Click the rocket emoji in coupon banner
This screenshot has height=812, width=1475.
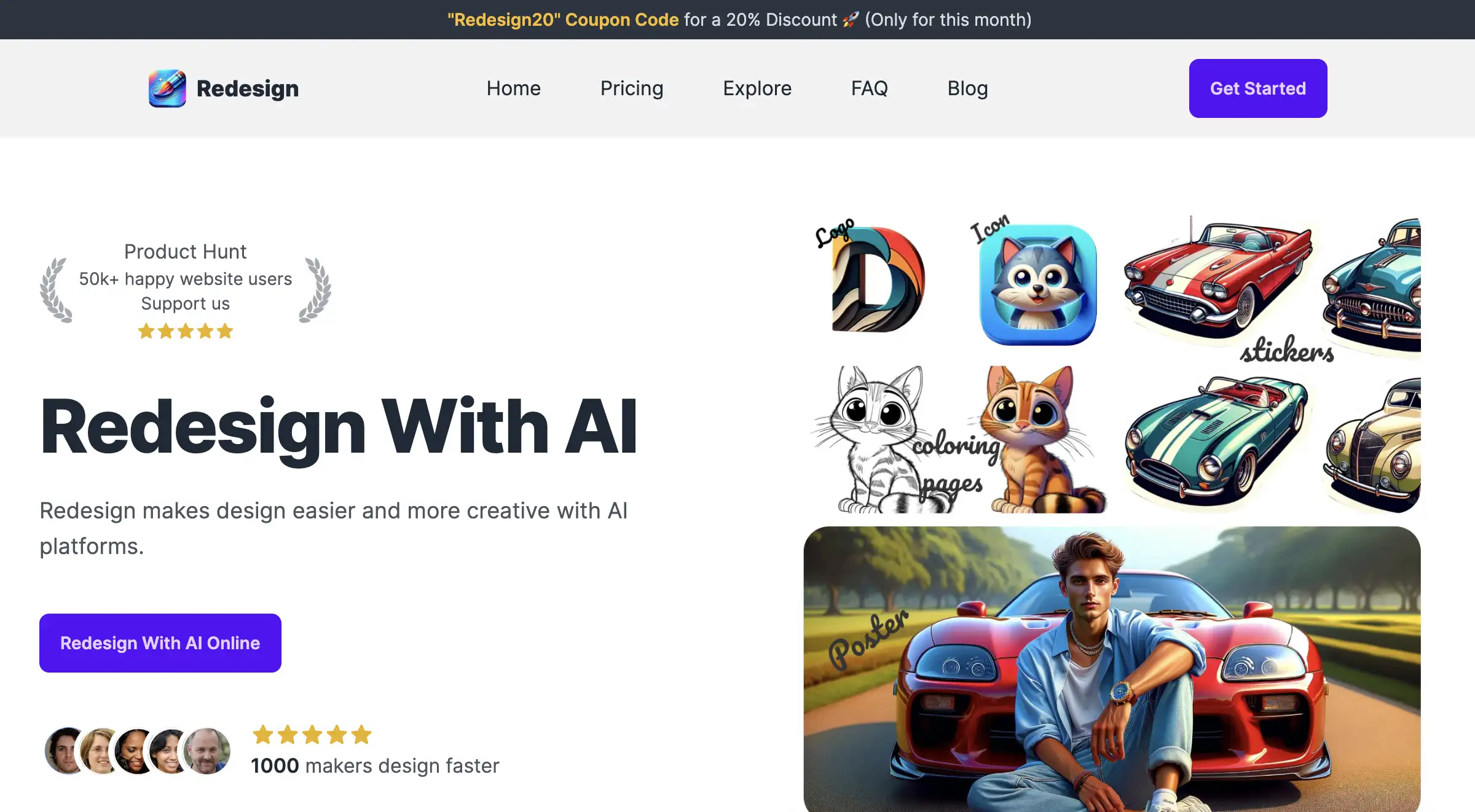tap(851, 20)
